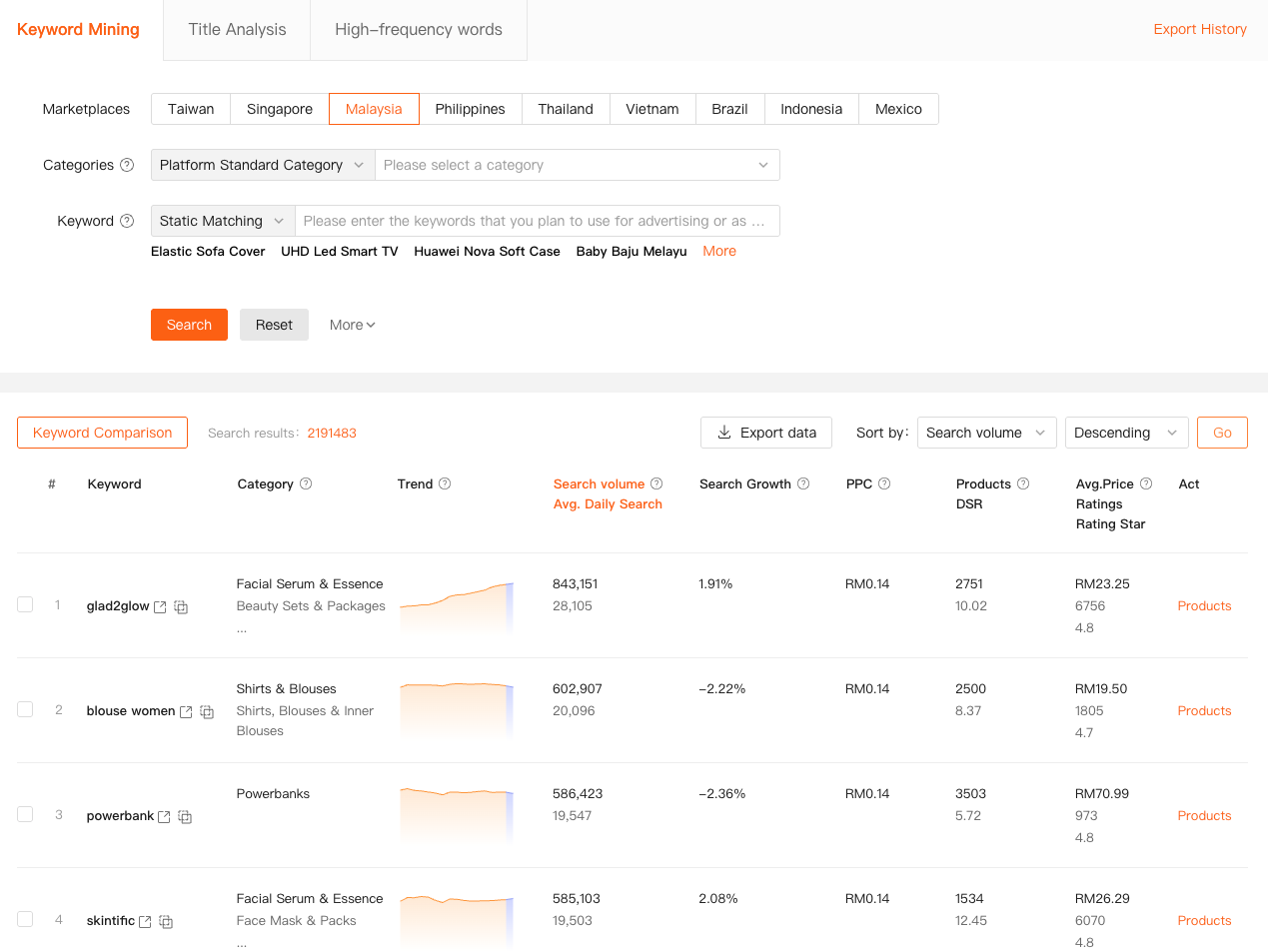Open the Export History link
This screenshot has width=1268, height=952.
(1199, 29)
